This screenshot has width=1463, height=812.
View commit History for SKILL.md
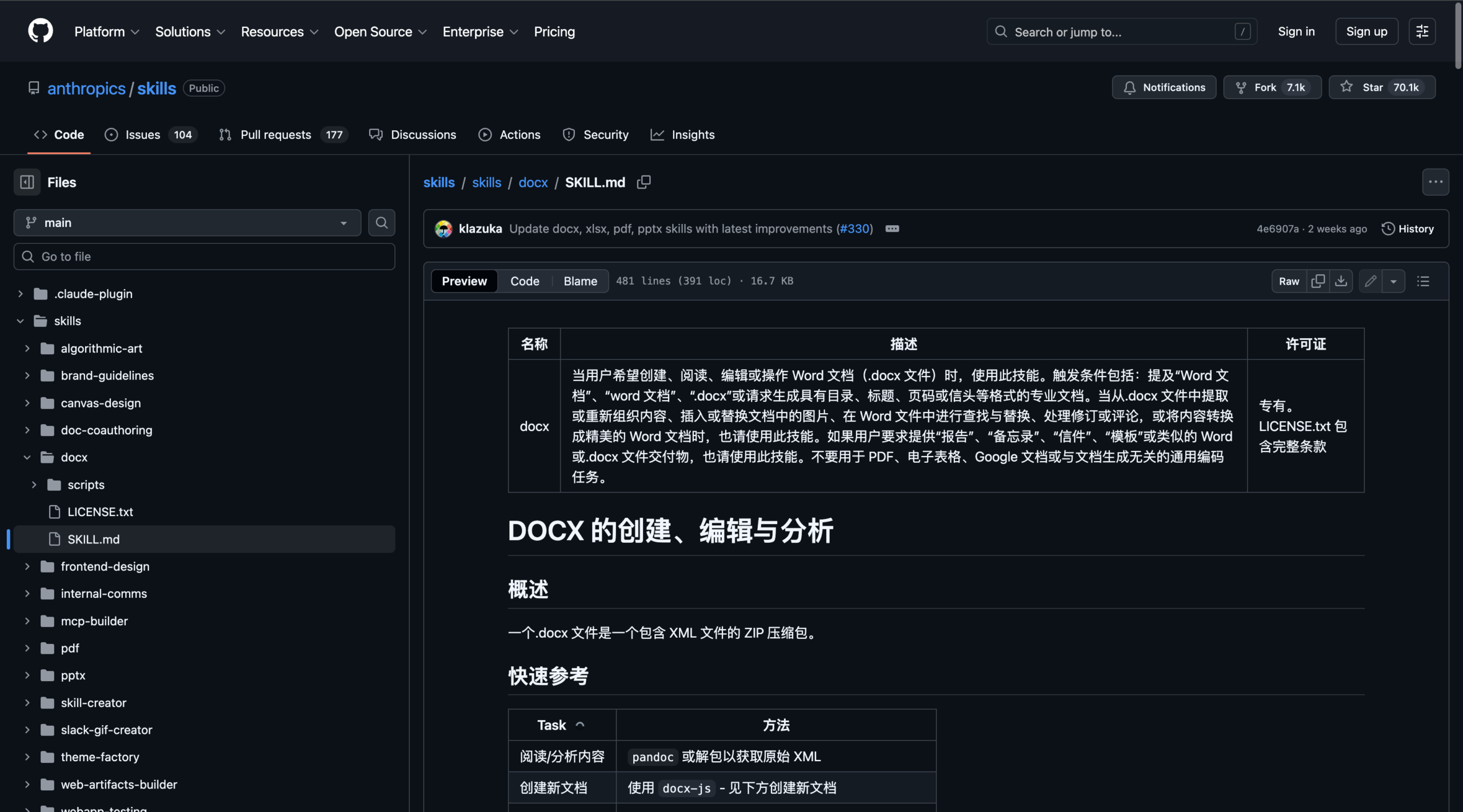pos(1408,228)
